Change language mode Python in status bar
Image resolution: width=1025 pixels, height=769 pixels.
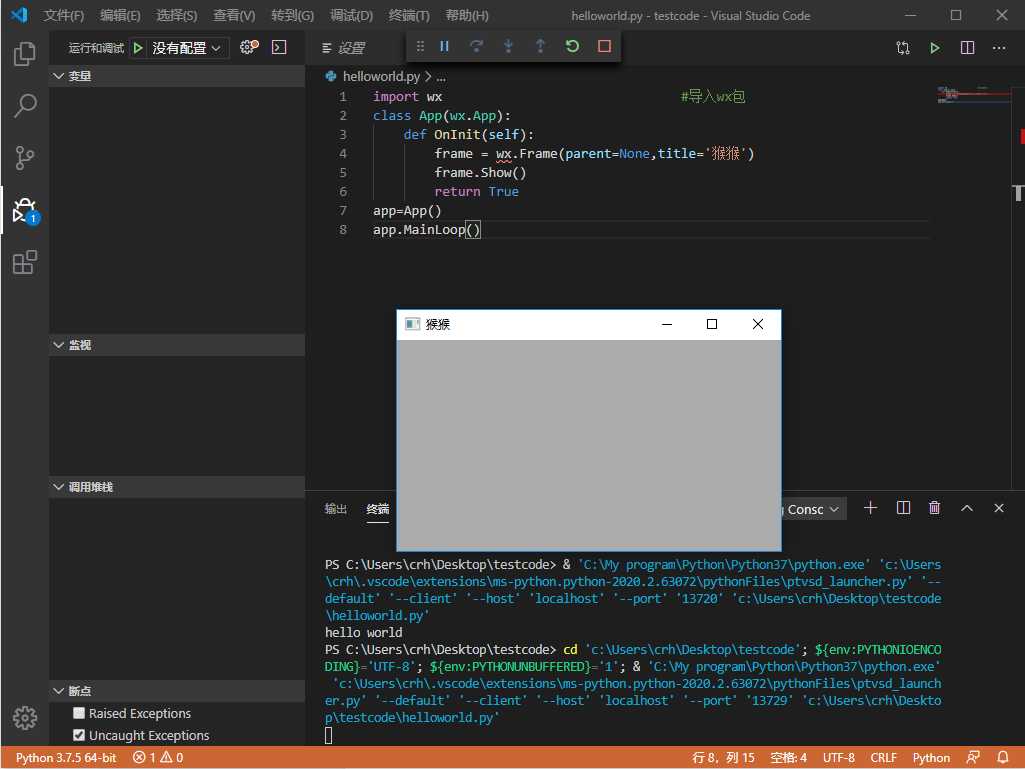coord(931,757)
